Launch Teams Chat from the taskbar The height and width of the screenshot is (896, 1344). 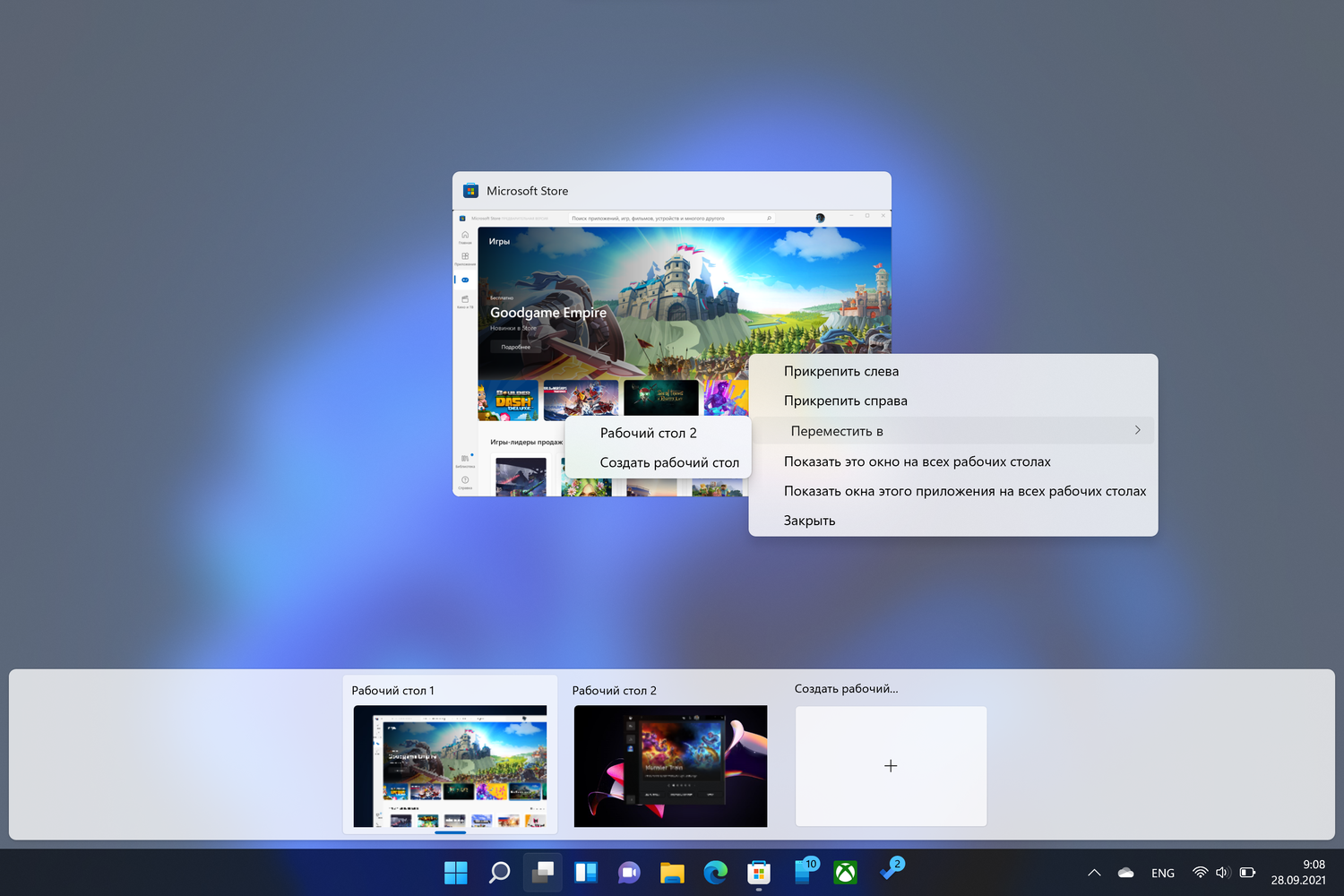pyautogui.click(x=629, y=873)
